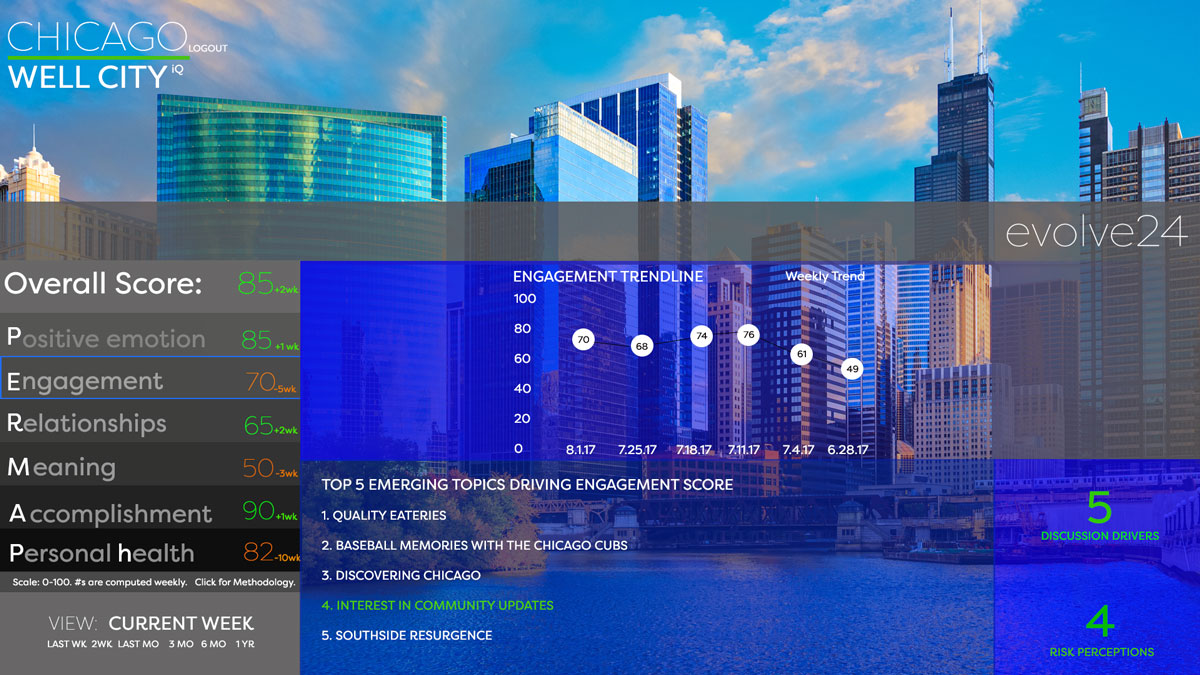
Task: Open the Personal health score row
Action: (x=150, y=552)
